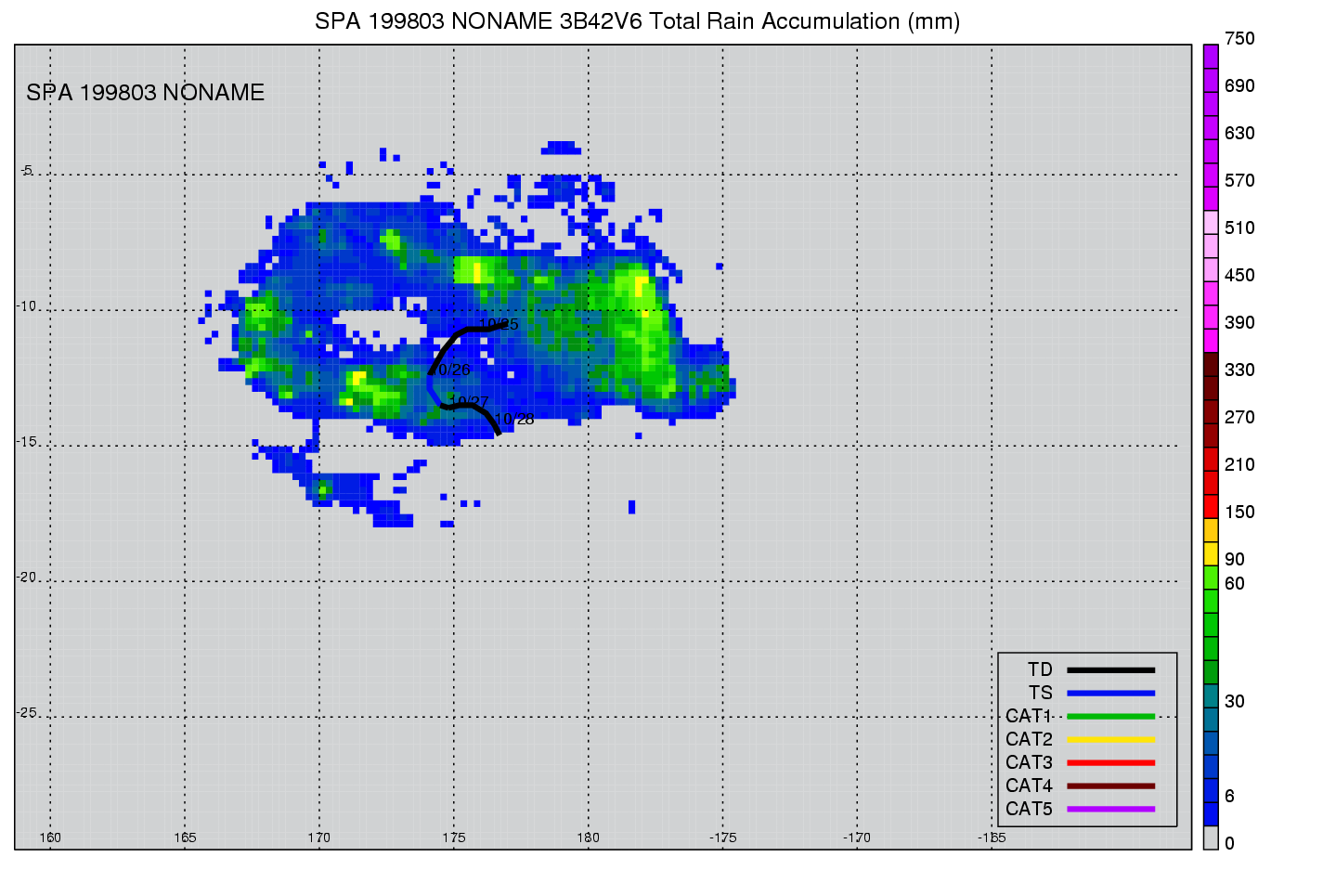
Task: Click the CAT5 purple legend line
Action: point(1110,809)
